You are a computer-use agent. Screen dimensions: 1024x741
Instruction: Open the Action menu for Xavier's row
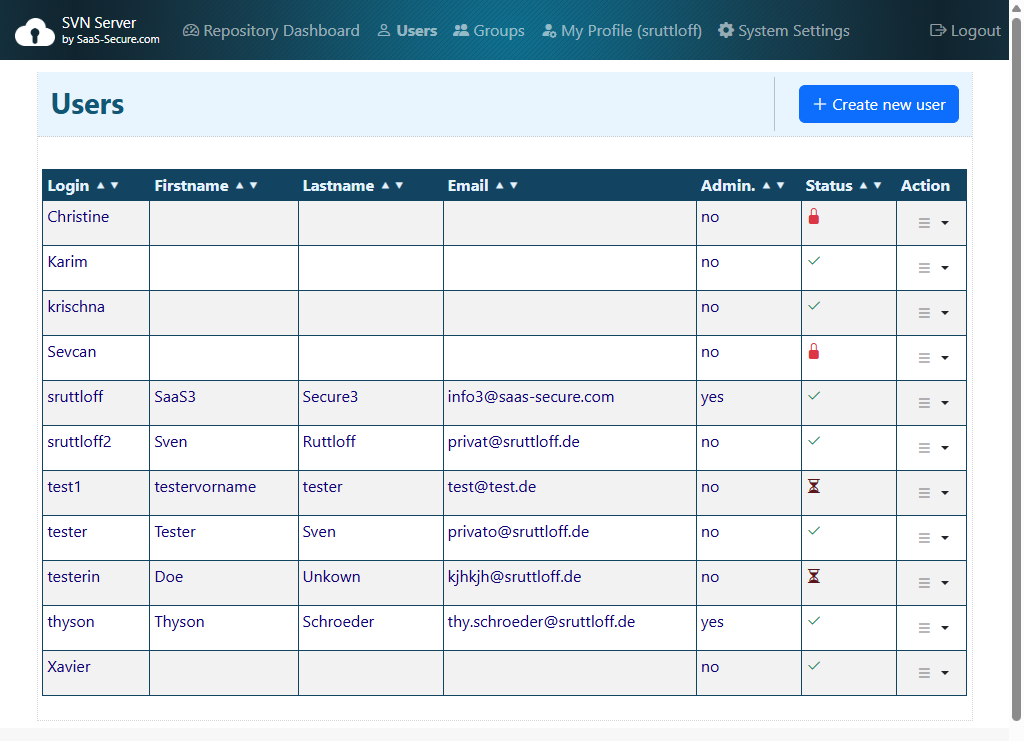point(931,672)
